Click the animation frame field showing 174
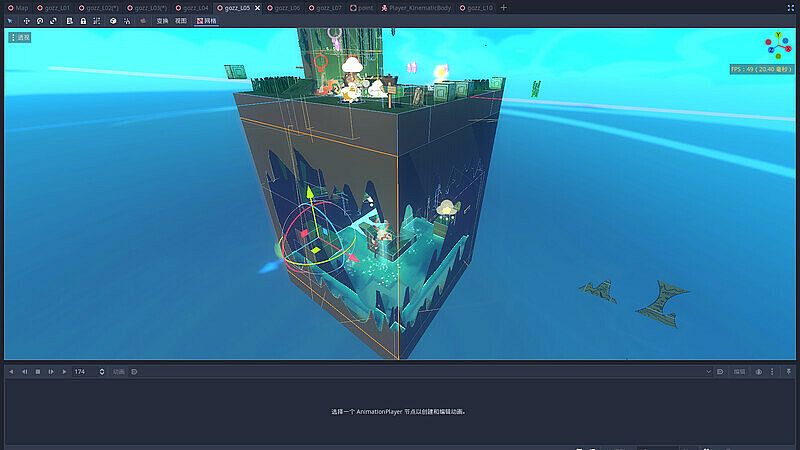800x450 pixels. point(87,371)
